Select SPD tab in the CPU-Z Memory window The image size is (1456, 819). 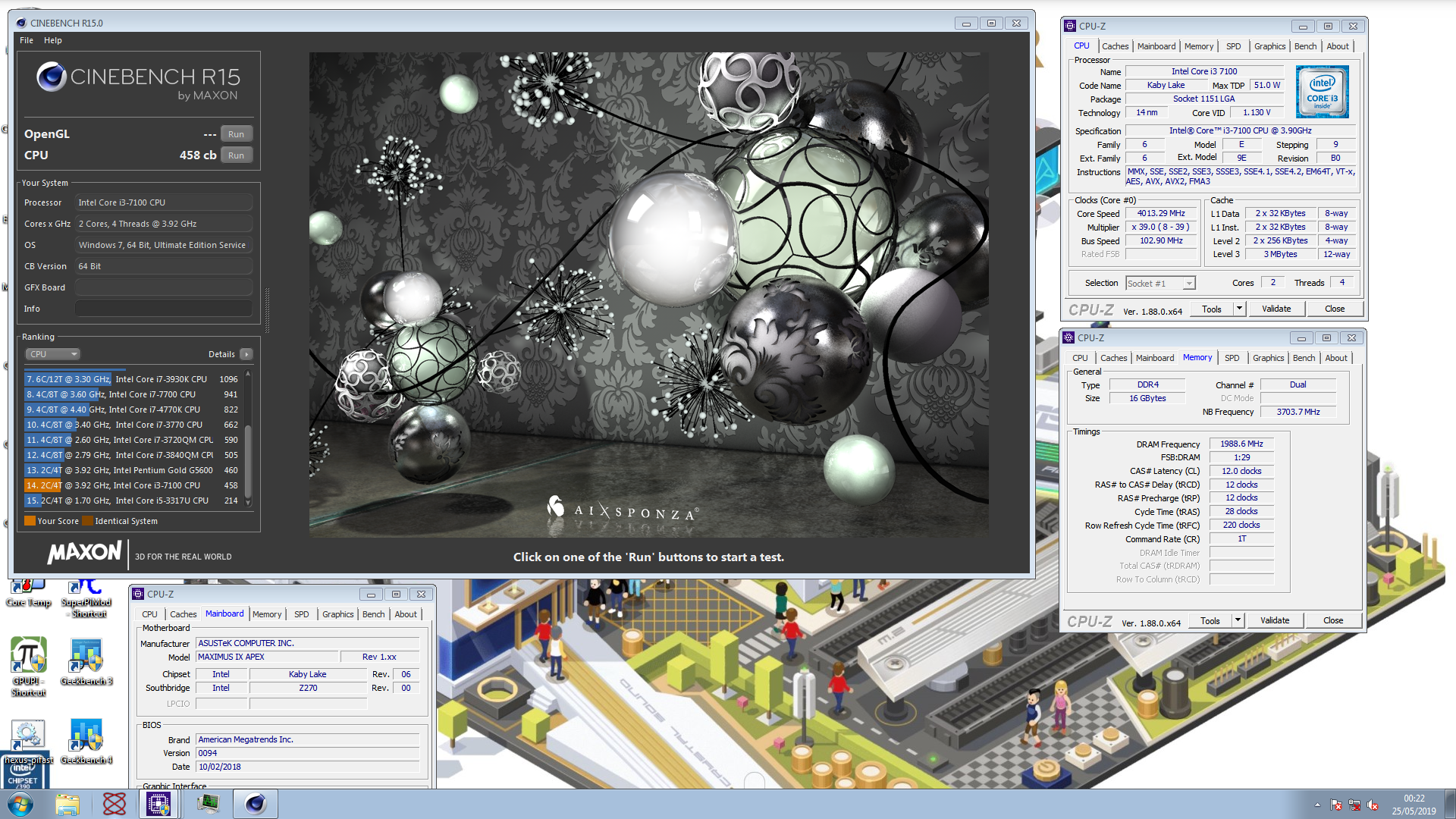pyautogui.click(x=1232, y=358)
